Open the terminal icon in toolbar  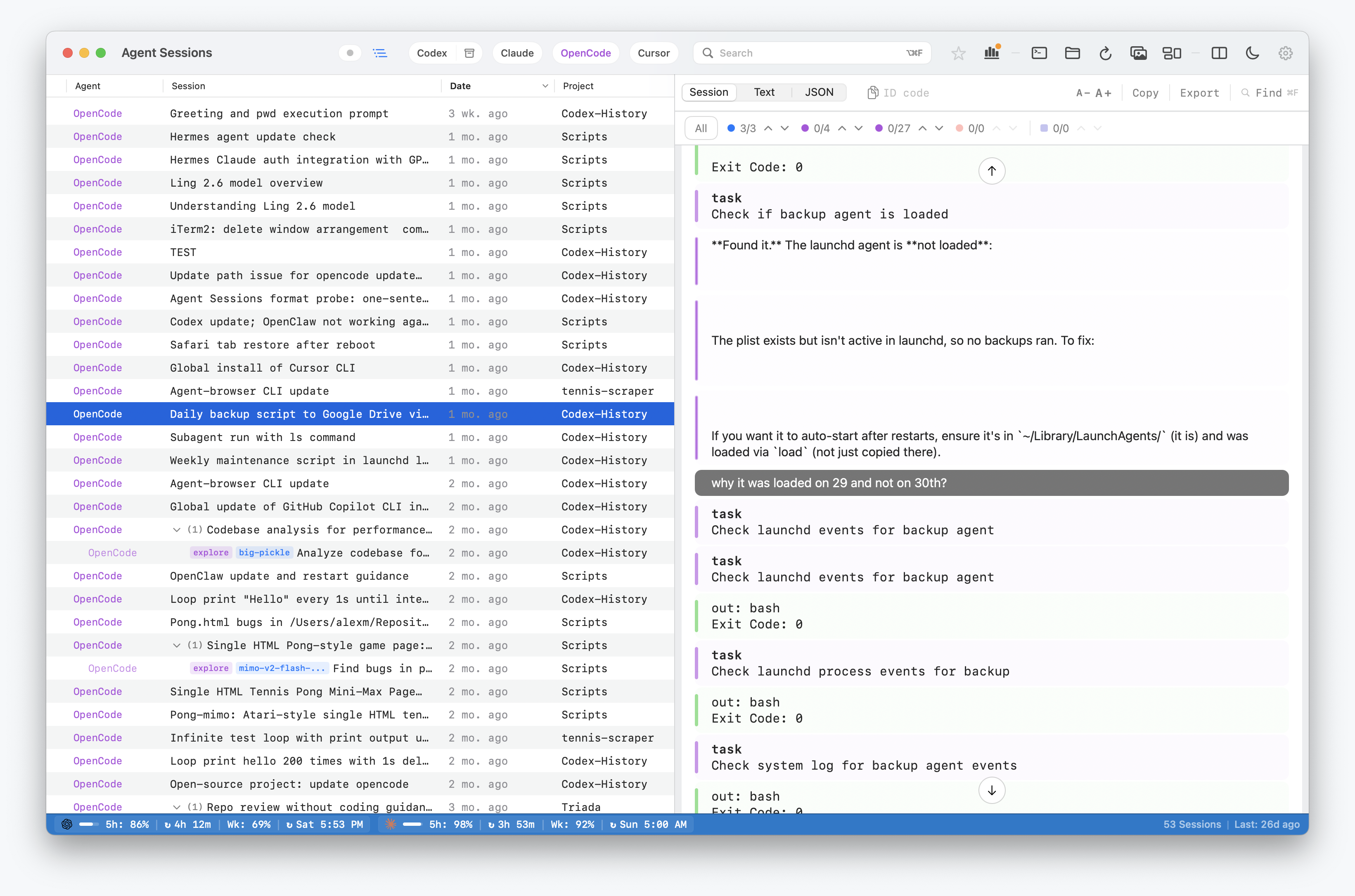(x=1039, y=53)
